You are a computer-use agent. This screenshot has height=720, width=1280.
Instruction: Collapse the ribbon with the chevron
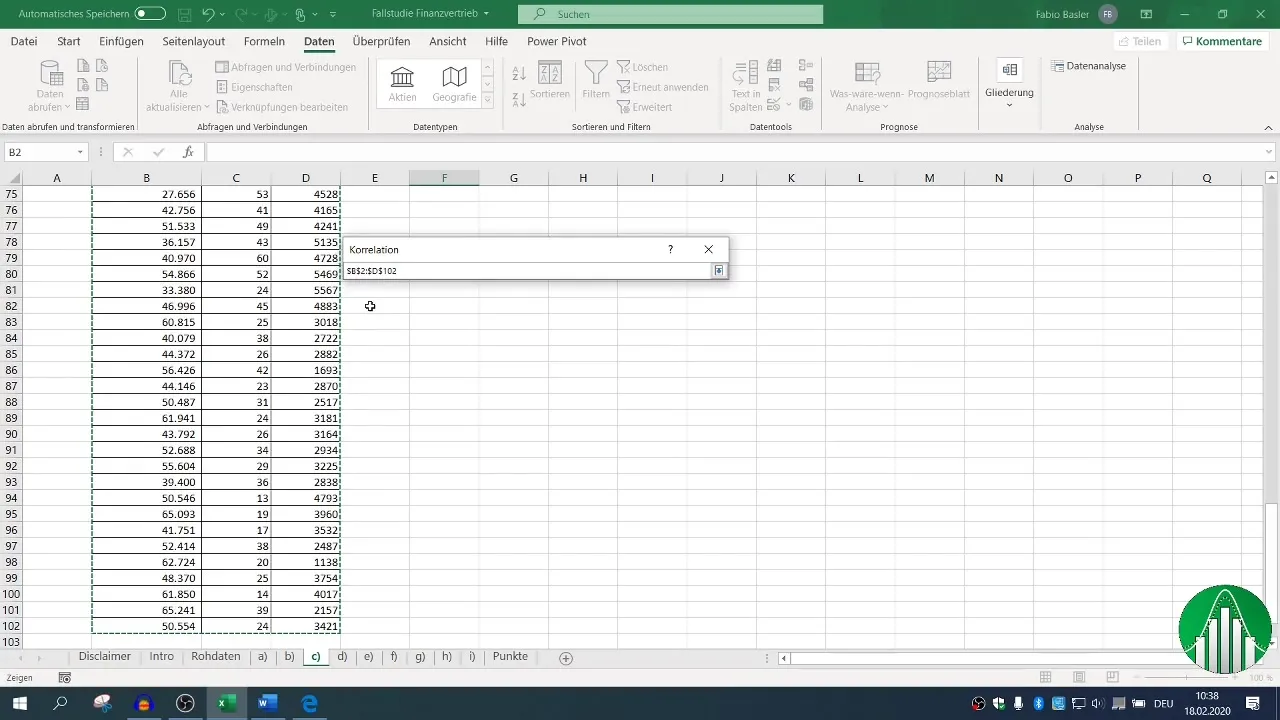[x=1269, y=128]
